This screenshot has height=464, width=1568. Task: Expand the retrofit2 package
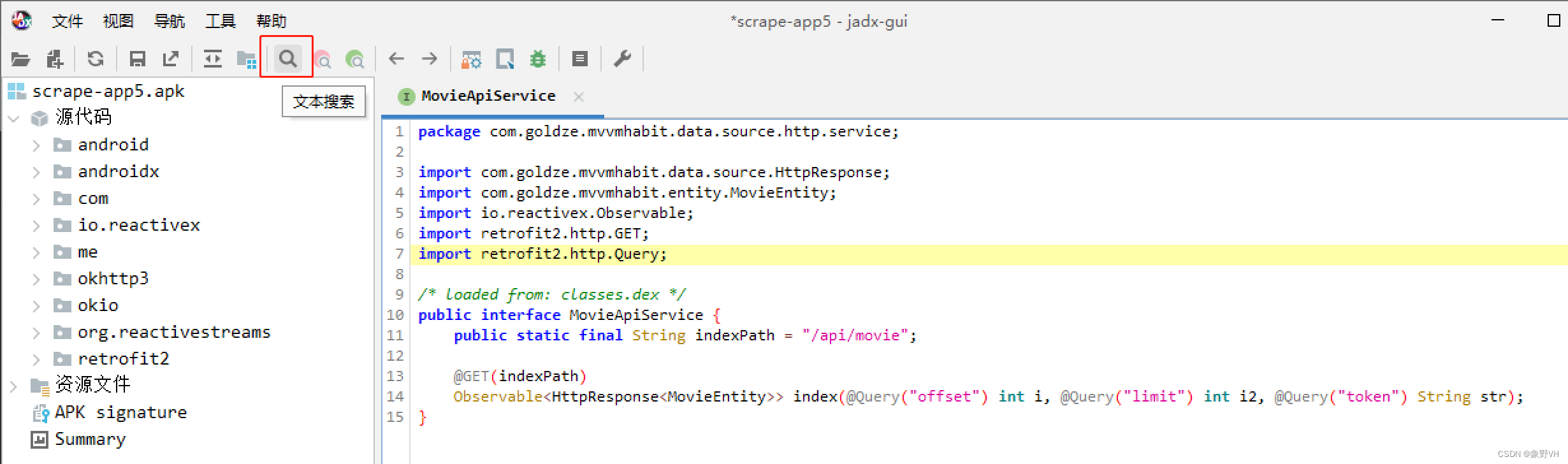pyautogui.click(x=36, y=359)
